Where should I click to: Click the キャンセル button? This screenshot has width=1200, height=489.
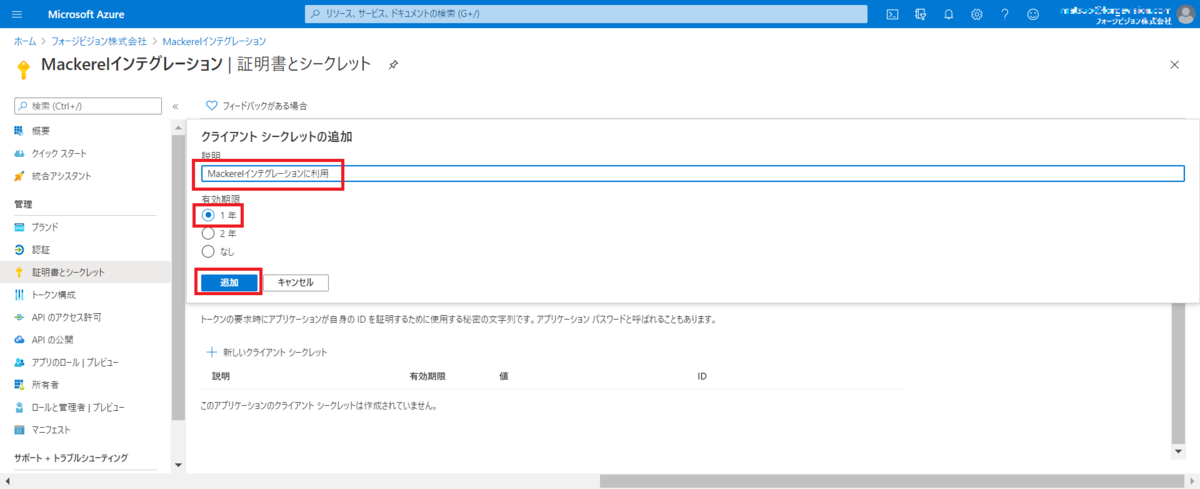(295, 283)
